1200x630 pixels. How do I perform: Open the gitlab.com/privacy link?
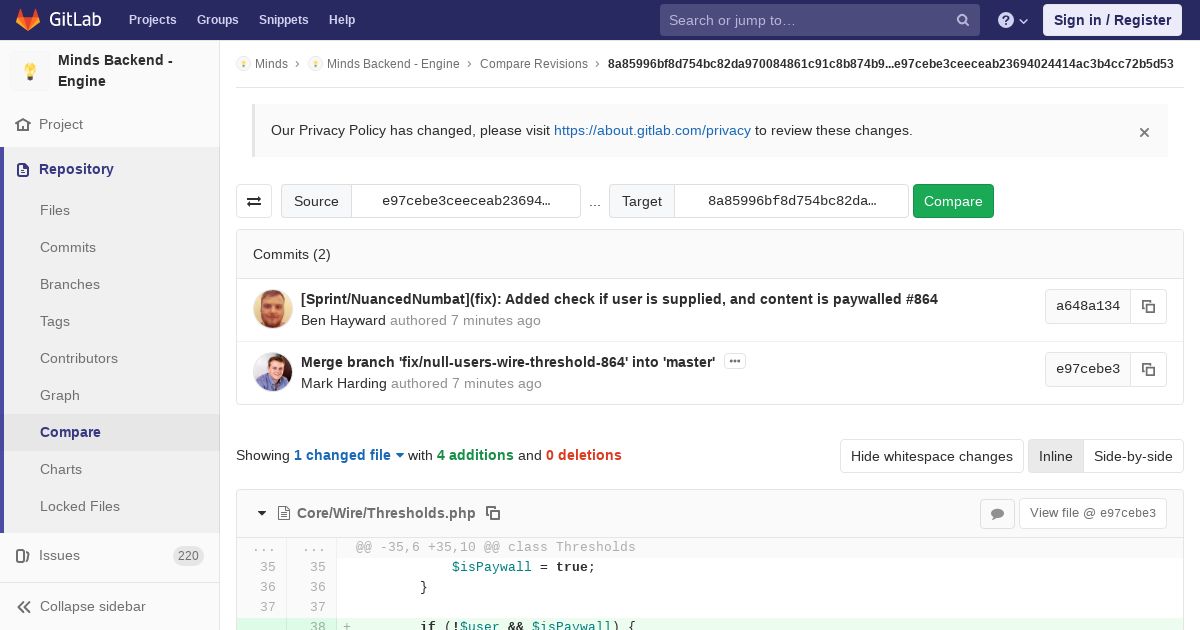point(652,130)
